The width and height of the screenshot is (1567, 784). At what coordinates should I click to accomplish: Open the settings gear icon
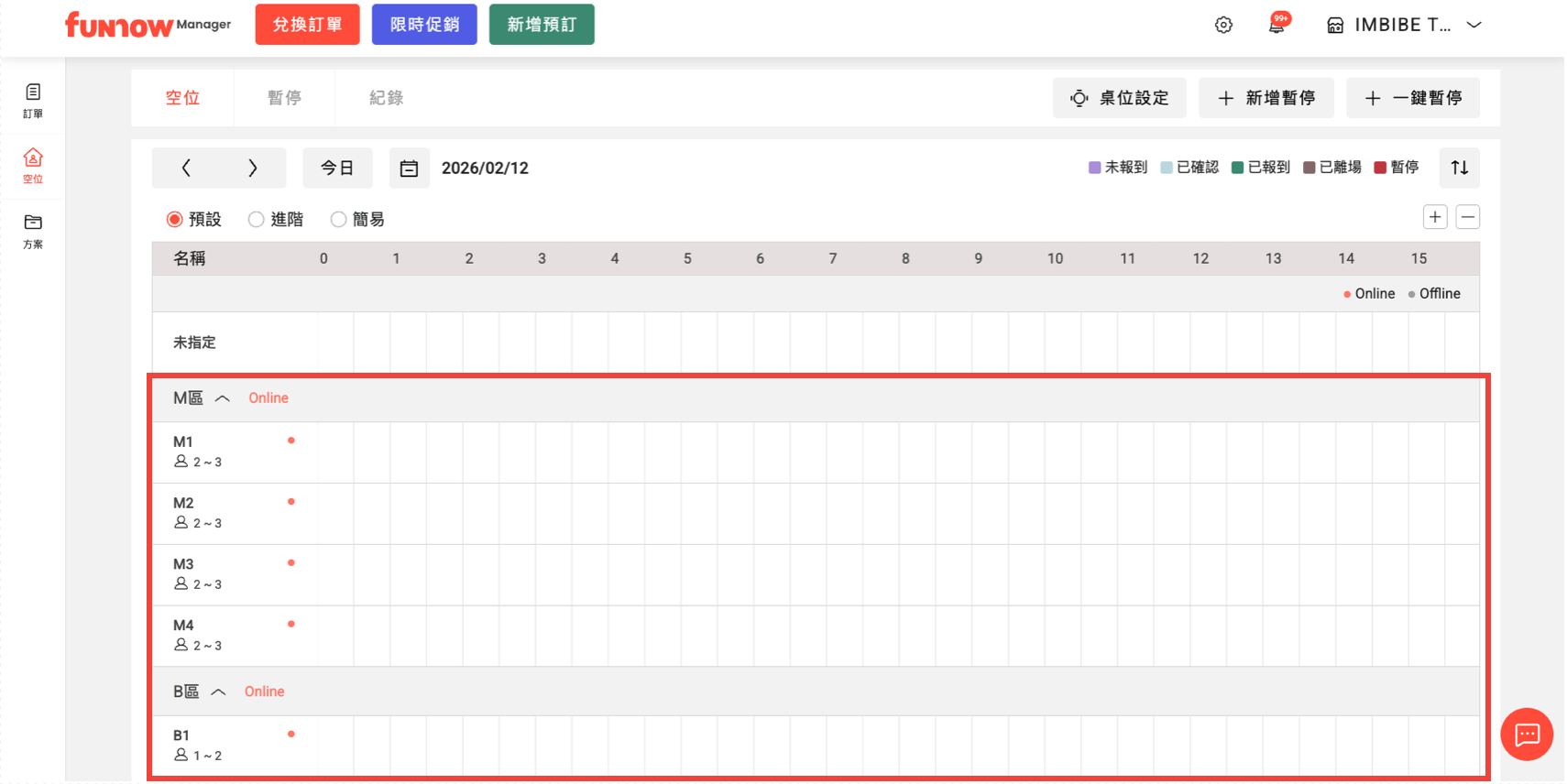tap(1223, 25)
